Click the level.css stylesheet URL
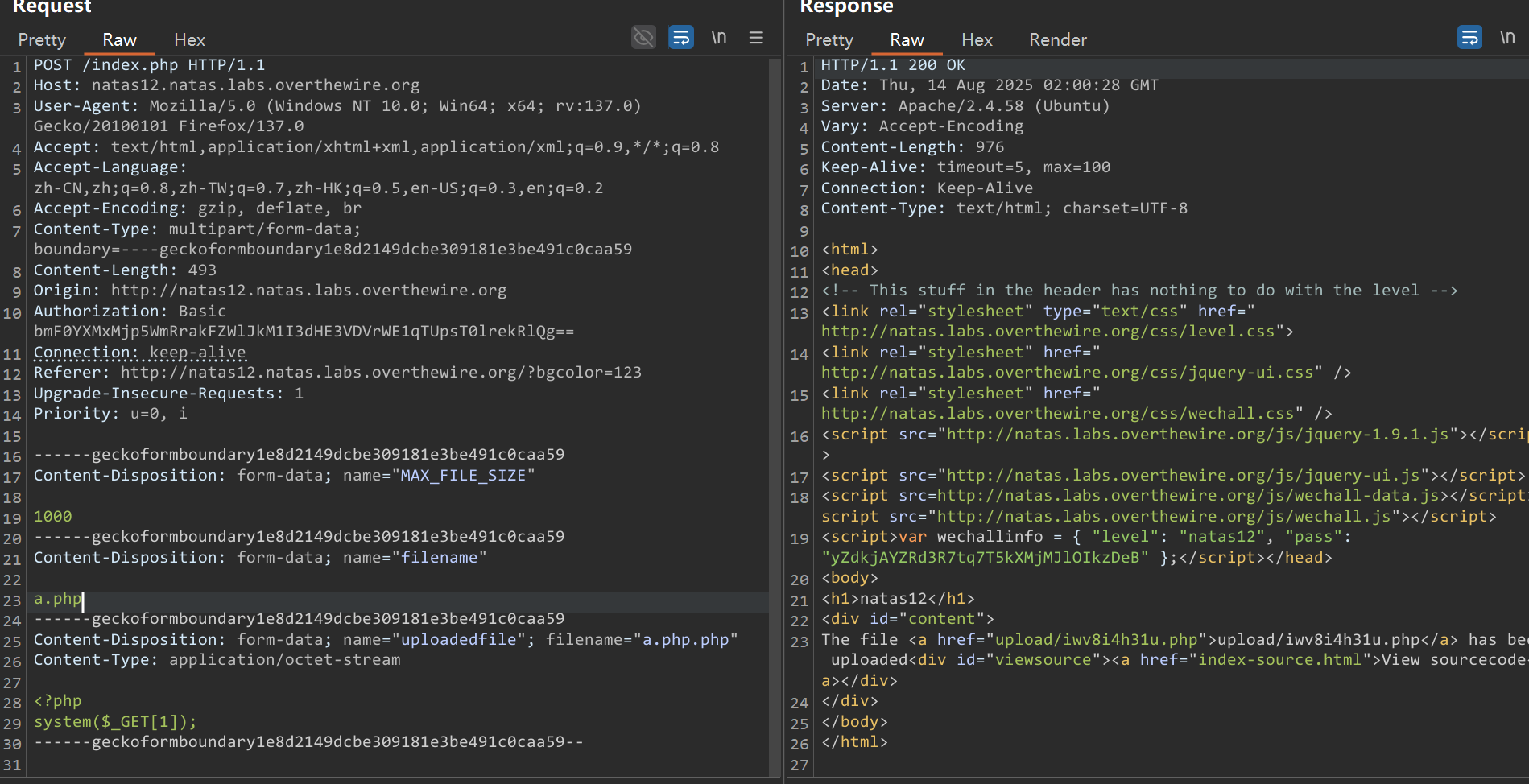The height and width of the screenshot is (784, 1529). tap(1048, 331)
